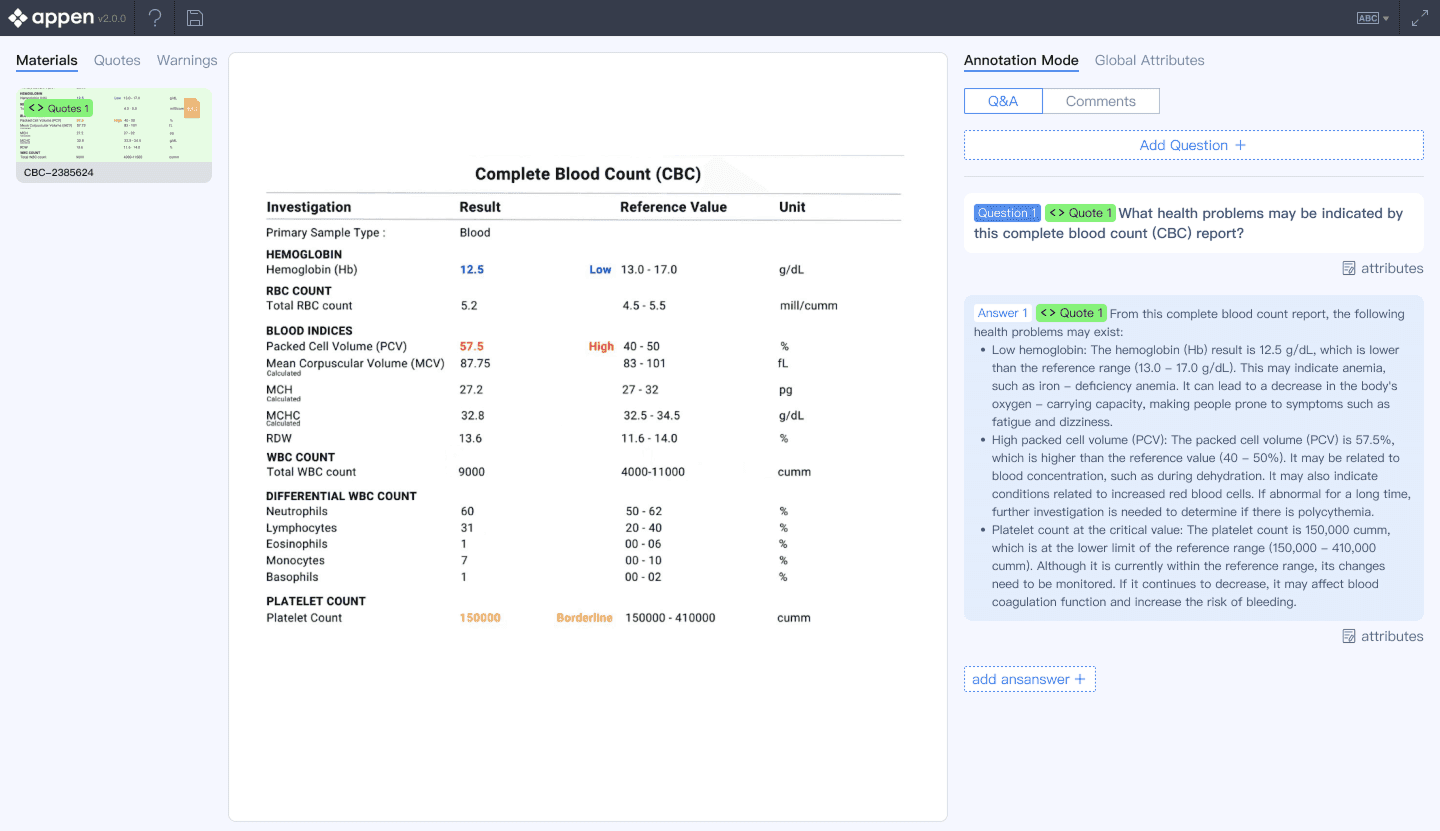Open the ABC language dropdown
This screenshot has width=1440, height=831.
click(1372, 18)
